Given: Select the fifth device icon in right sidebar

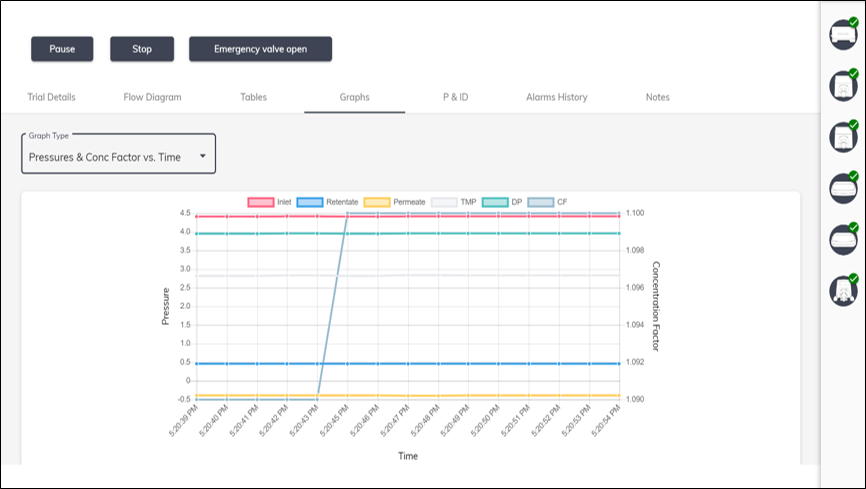Looking at the screenshot, I should click(x=843, y=239).
